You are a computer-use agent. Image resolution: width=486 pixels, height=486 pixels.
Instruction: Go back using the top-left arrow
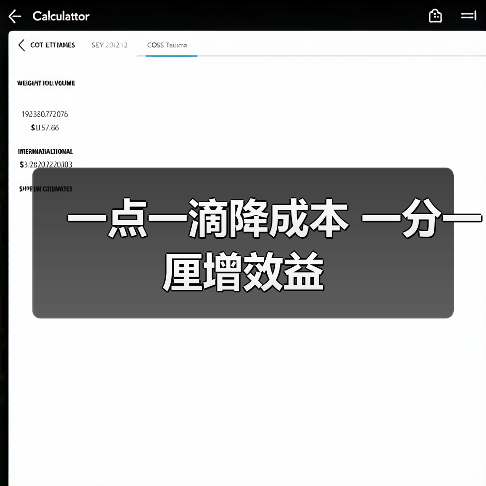coord(15,16)
